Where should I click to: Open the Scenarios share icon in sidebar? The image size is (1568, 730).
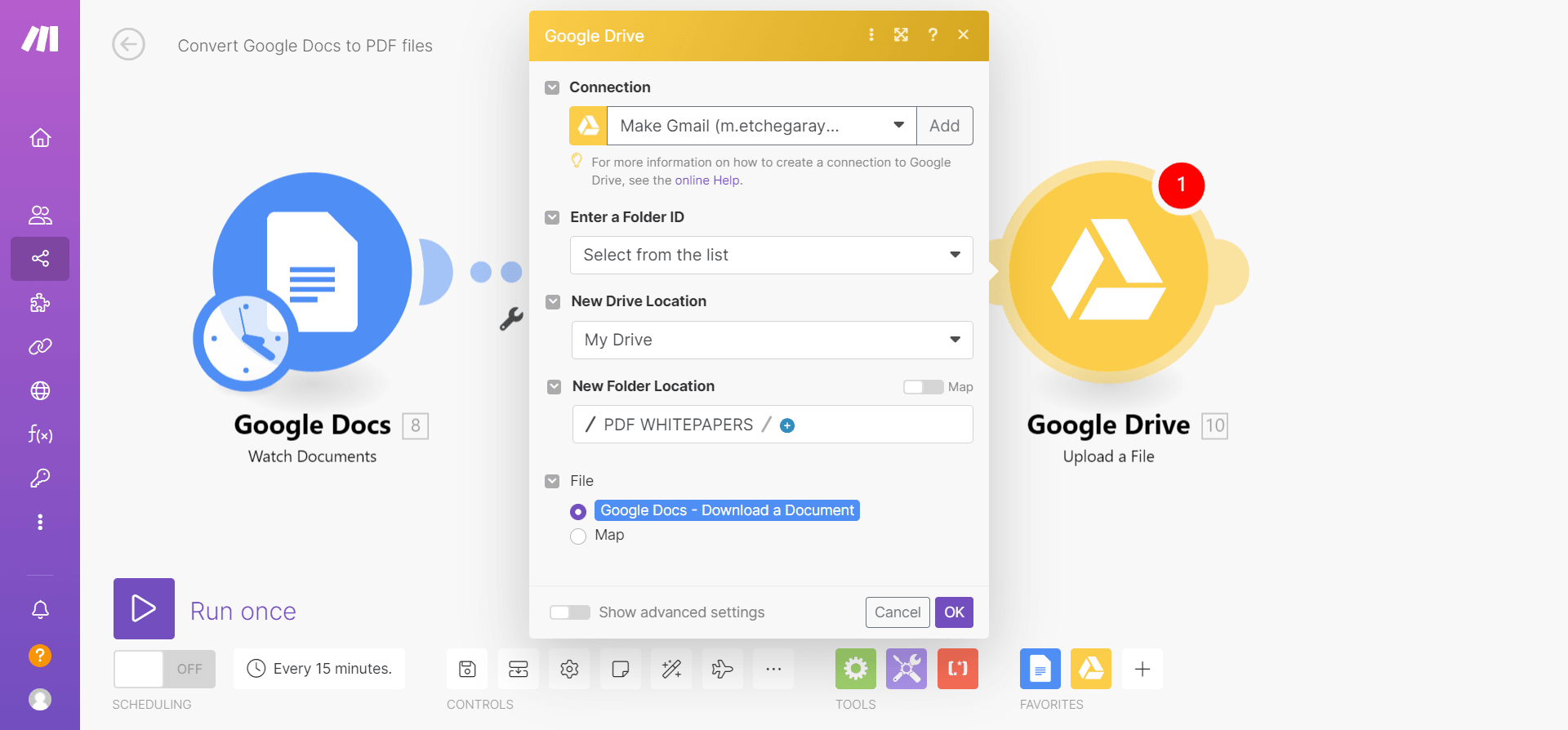point(40,259)
